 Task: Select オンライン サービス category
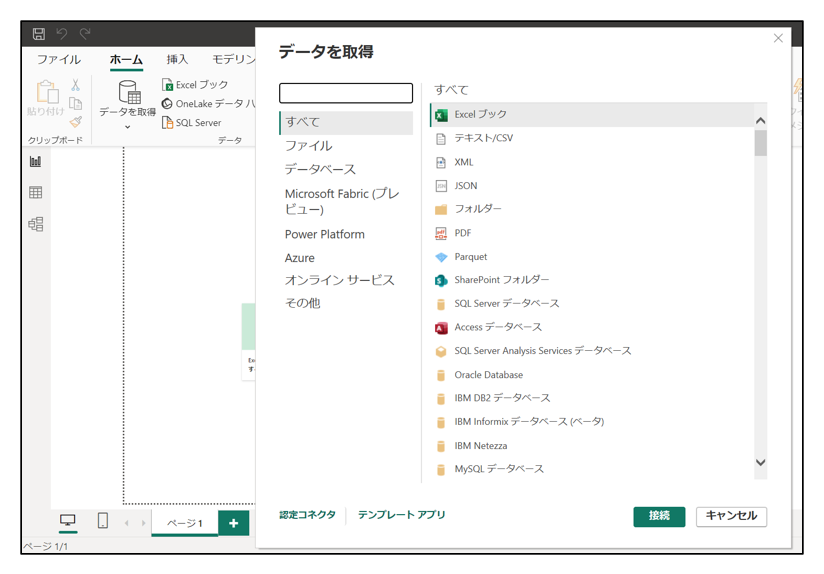[x=339, y=280]
